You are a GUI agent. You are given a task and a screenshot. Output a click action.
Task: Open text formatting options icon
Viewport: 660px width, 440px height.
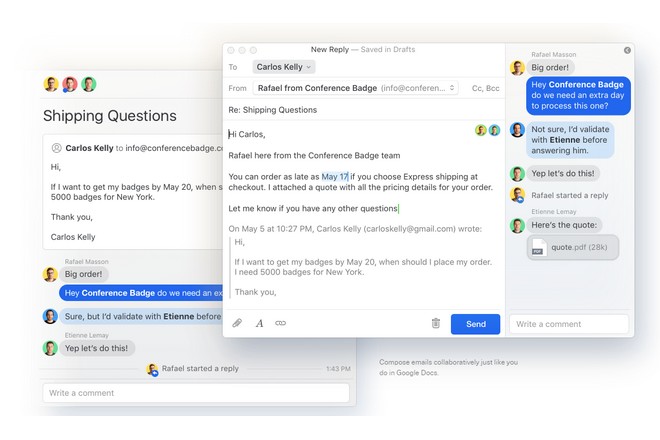(x=259, y=323)
